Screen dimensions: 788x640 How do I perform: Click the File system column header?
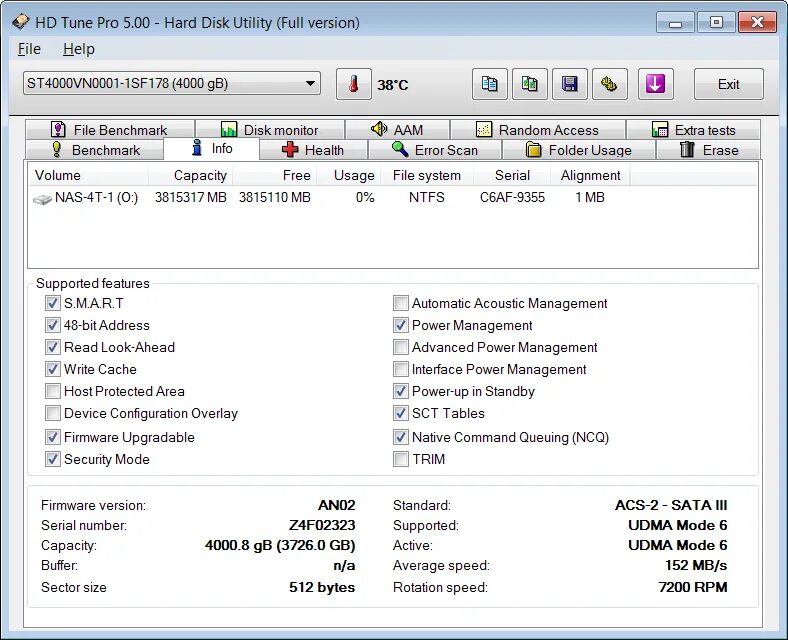click(427, 175)
